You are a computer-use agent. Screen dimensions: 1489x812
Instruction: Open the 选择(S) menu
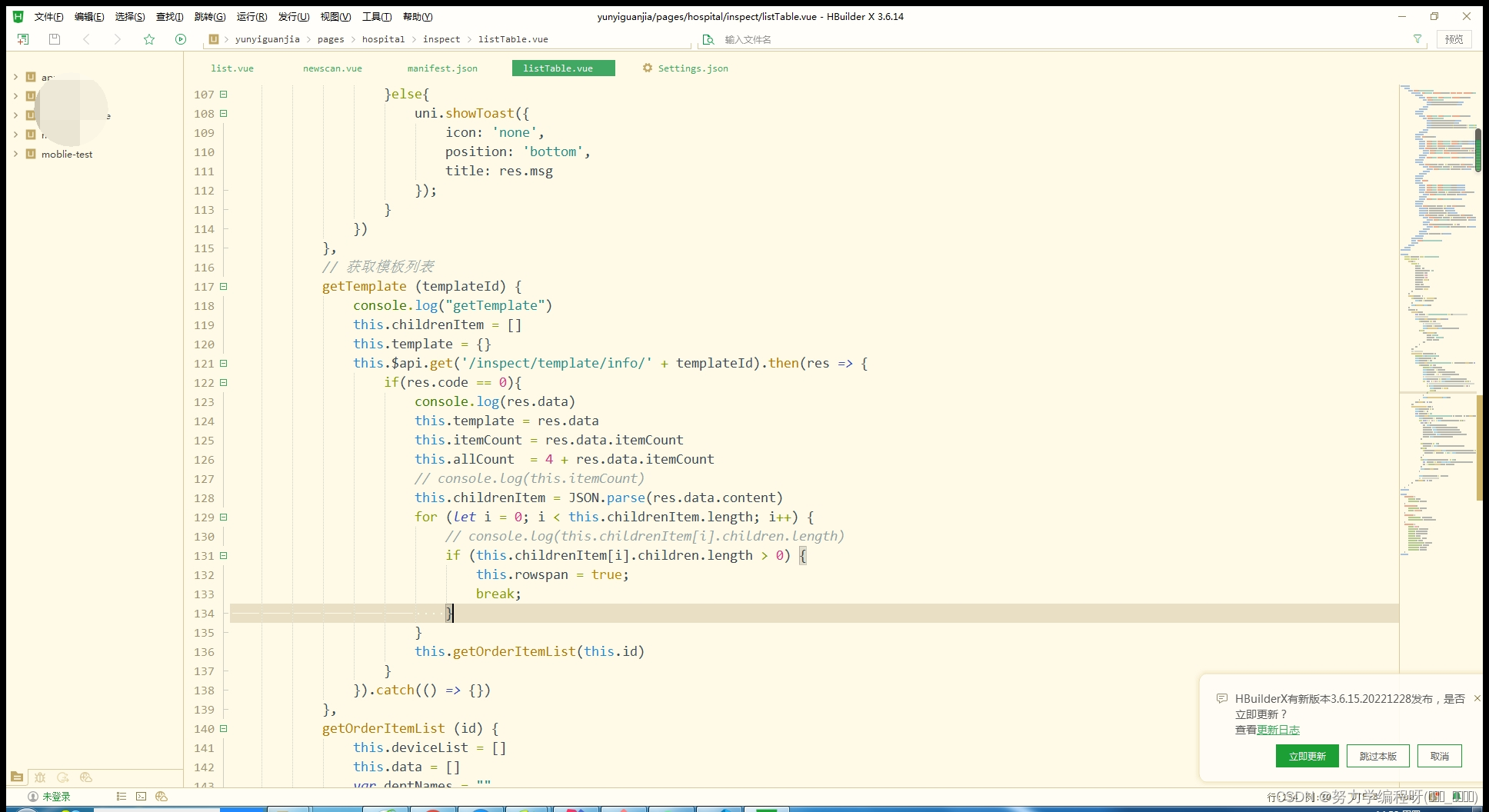[x=130, y=16]
